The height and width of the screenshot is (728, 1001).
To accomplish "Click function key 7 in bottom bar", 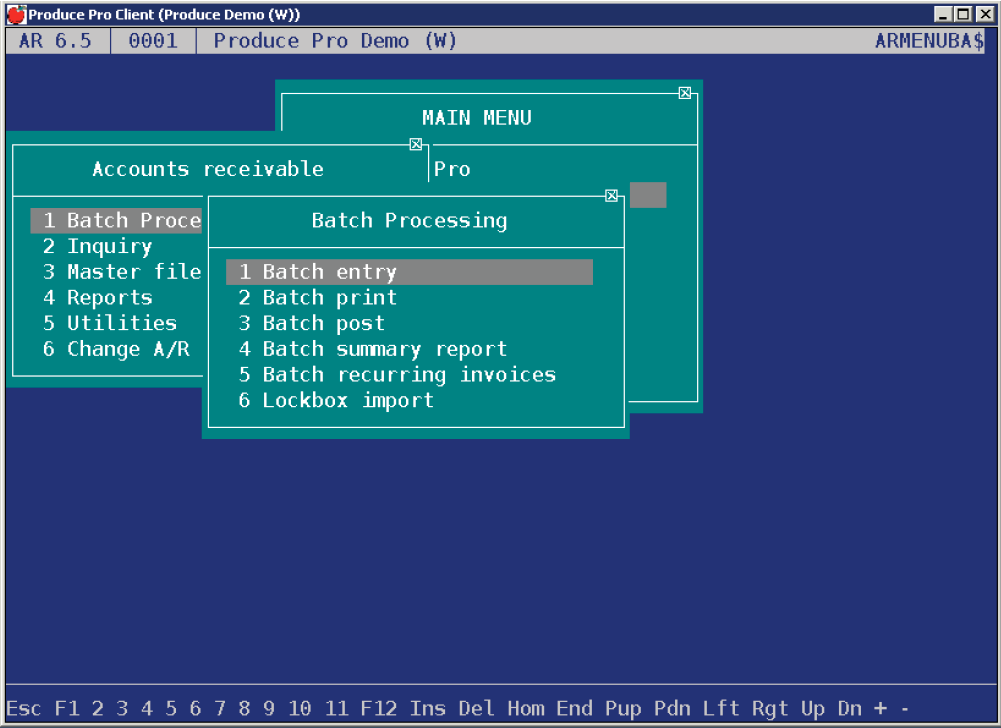I will 220,708.
